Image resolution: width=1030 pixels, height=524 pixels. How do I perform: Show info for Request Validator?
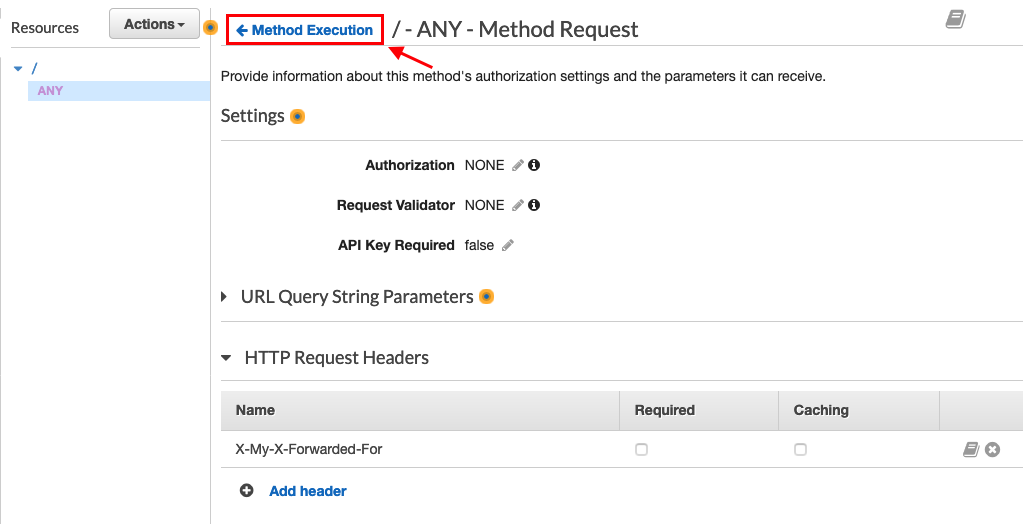pos(534,205)
